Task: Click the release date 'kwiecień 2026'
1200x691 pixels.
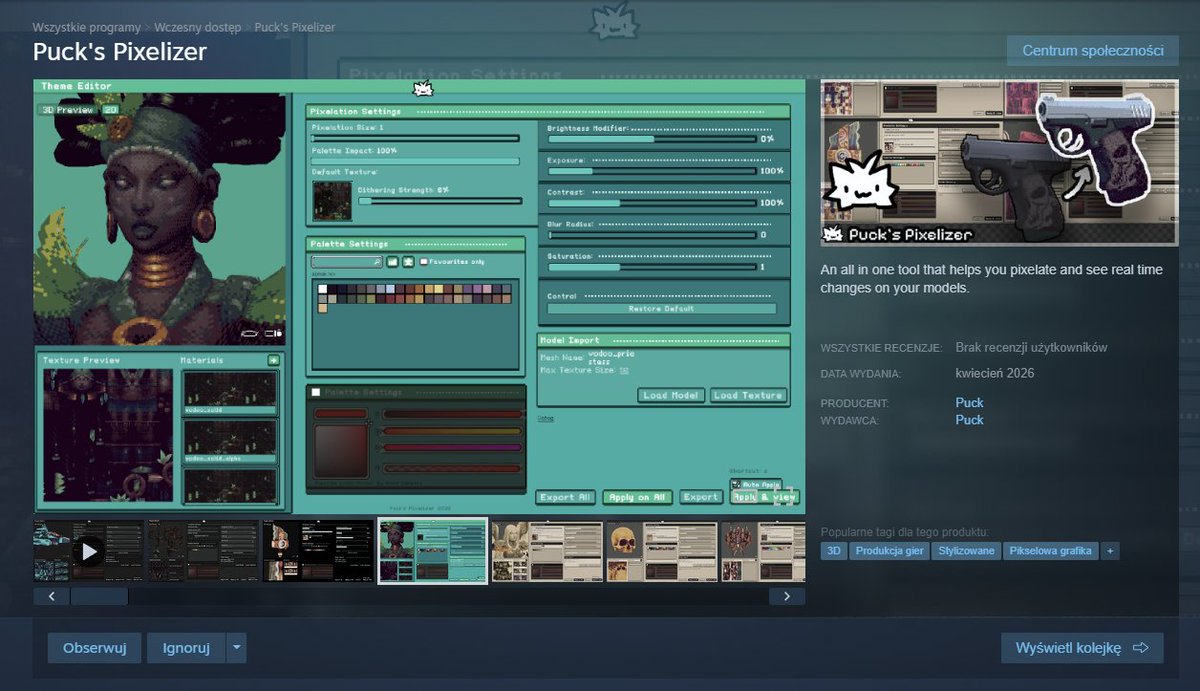Action: point(995,373)
